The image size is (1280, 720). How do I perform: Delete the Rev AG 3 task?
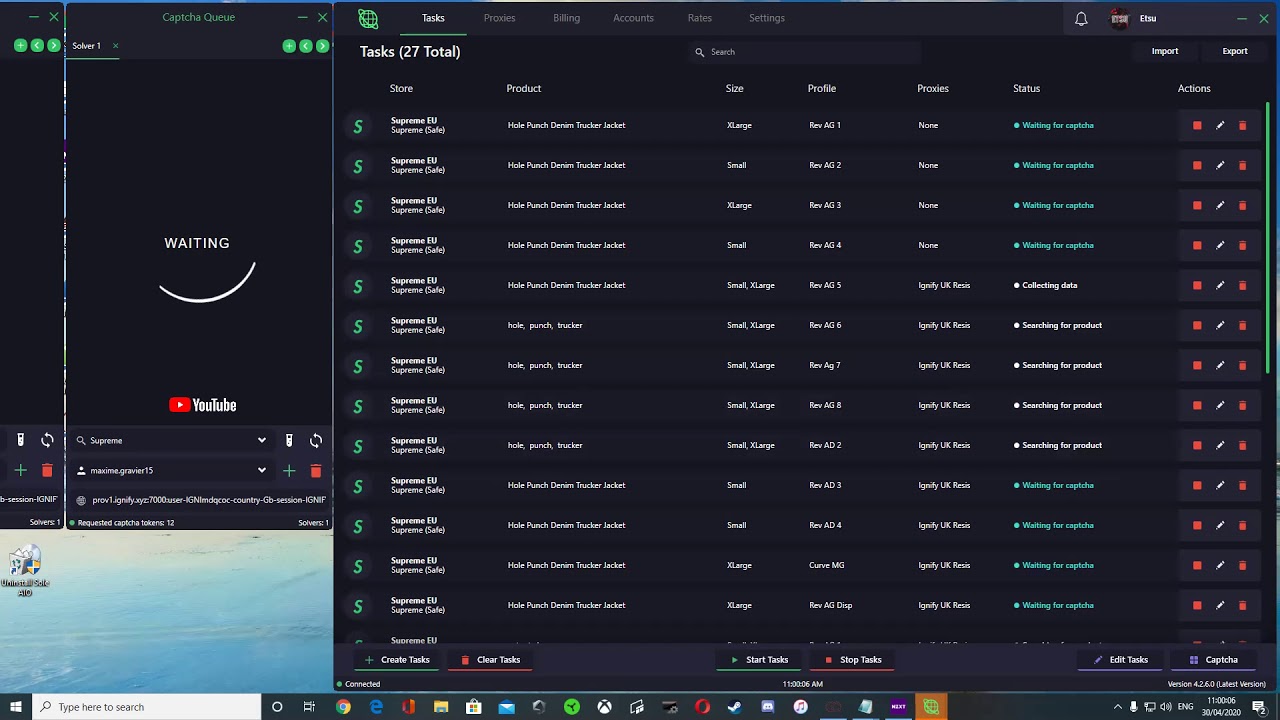[x=1243, y=205]
